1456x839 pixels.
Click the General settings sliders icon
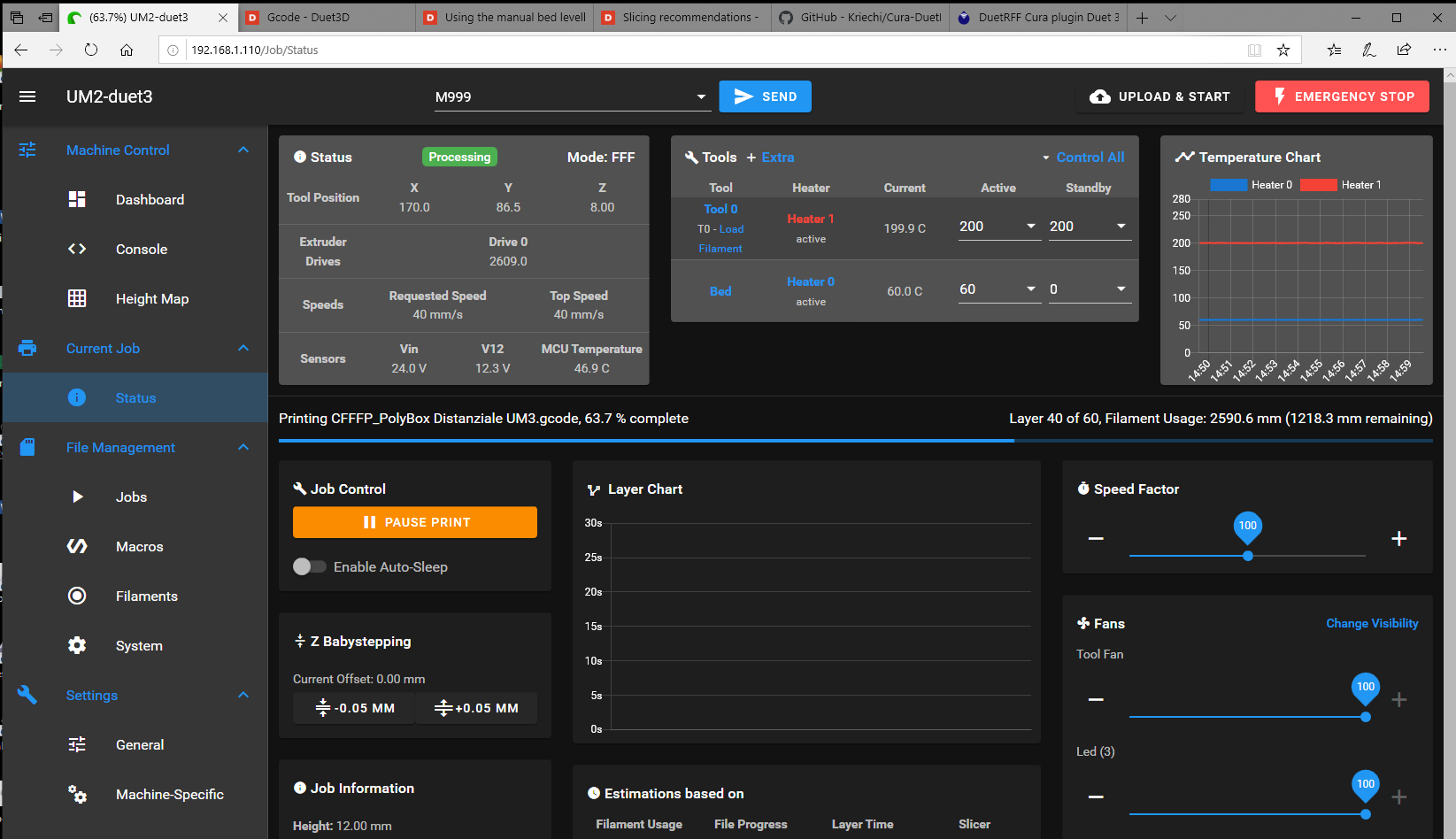pyautogui.click(x=77, y=744)
